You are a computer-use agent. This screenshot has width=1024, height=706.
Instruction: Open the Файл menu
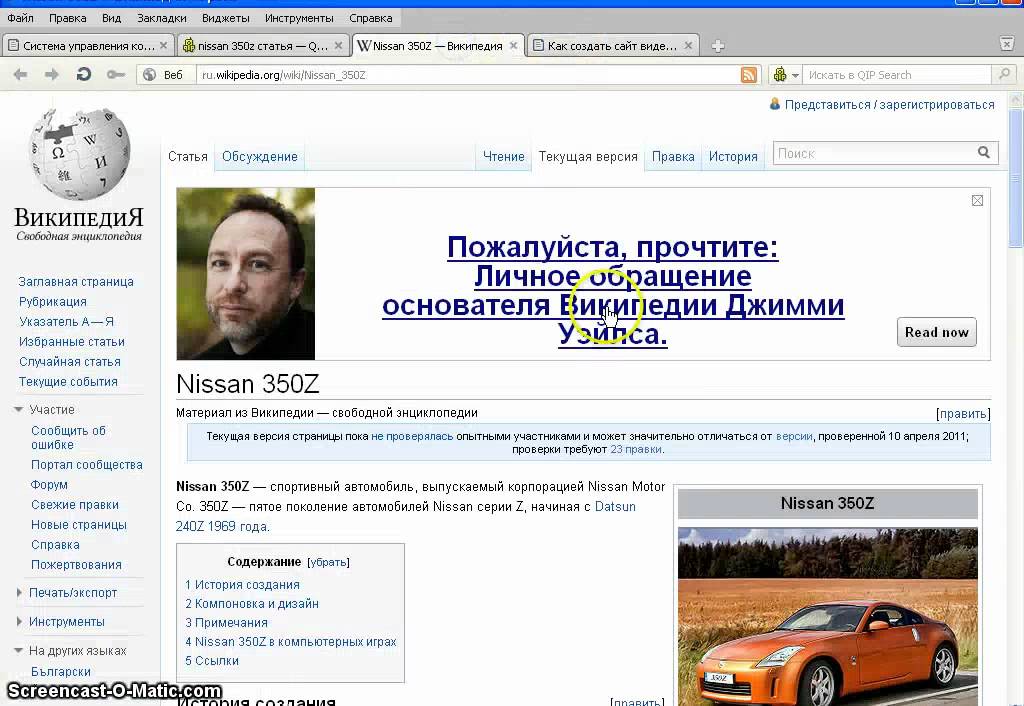coord(20,18)
